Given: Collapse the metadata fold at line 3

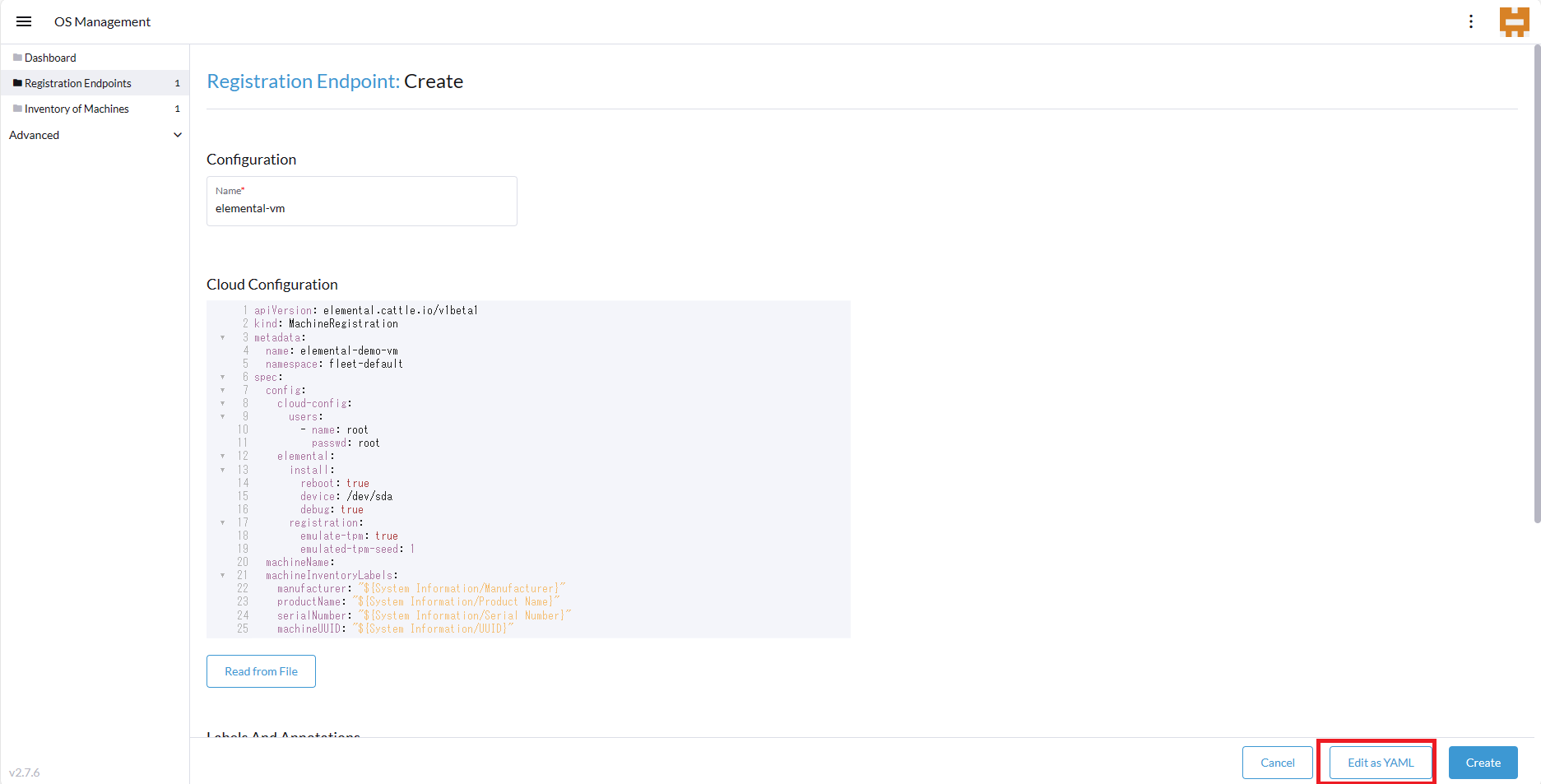Looking at the screenshot, I should click(222, 337).
